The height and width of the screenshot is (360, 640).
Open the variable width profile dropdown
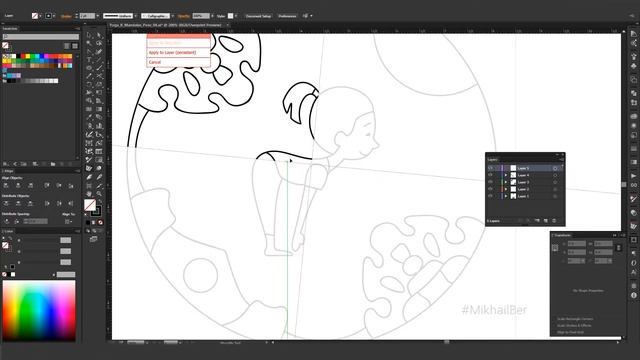pyautogui.click(x=135, y=16)
